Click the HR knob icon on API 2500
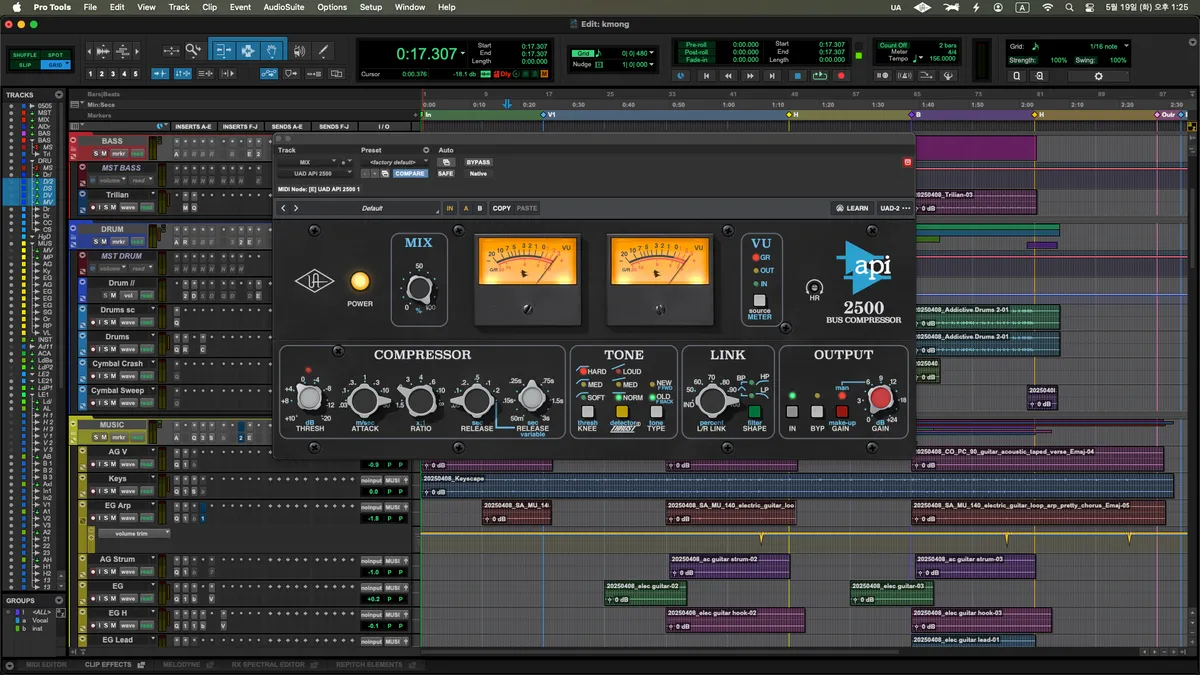The height and width of the screenshot is (675, 1200). click(x=814, y=288)
